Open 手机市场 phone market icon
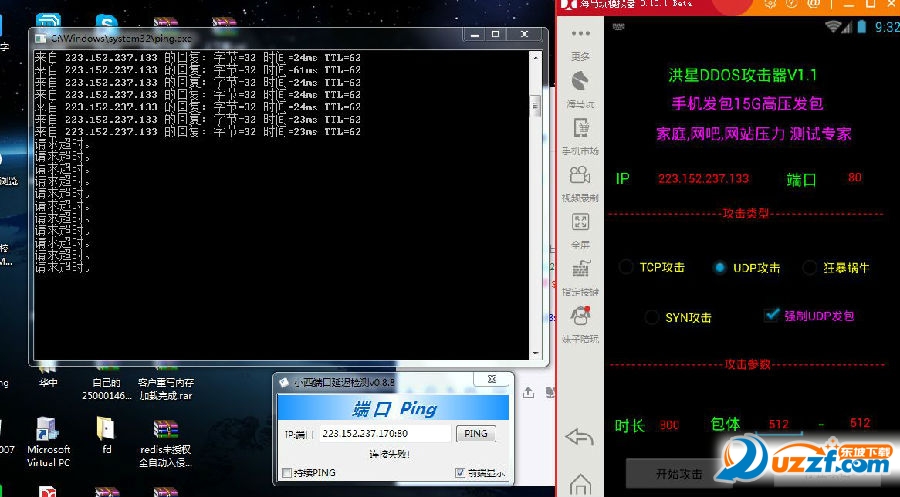 (580, 127)
